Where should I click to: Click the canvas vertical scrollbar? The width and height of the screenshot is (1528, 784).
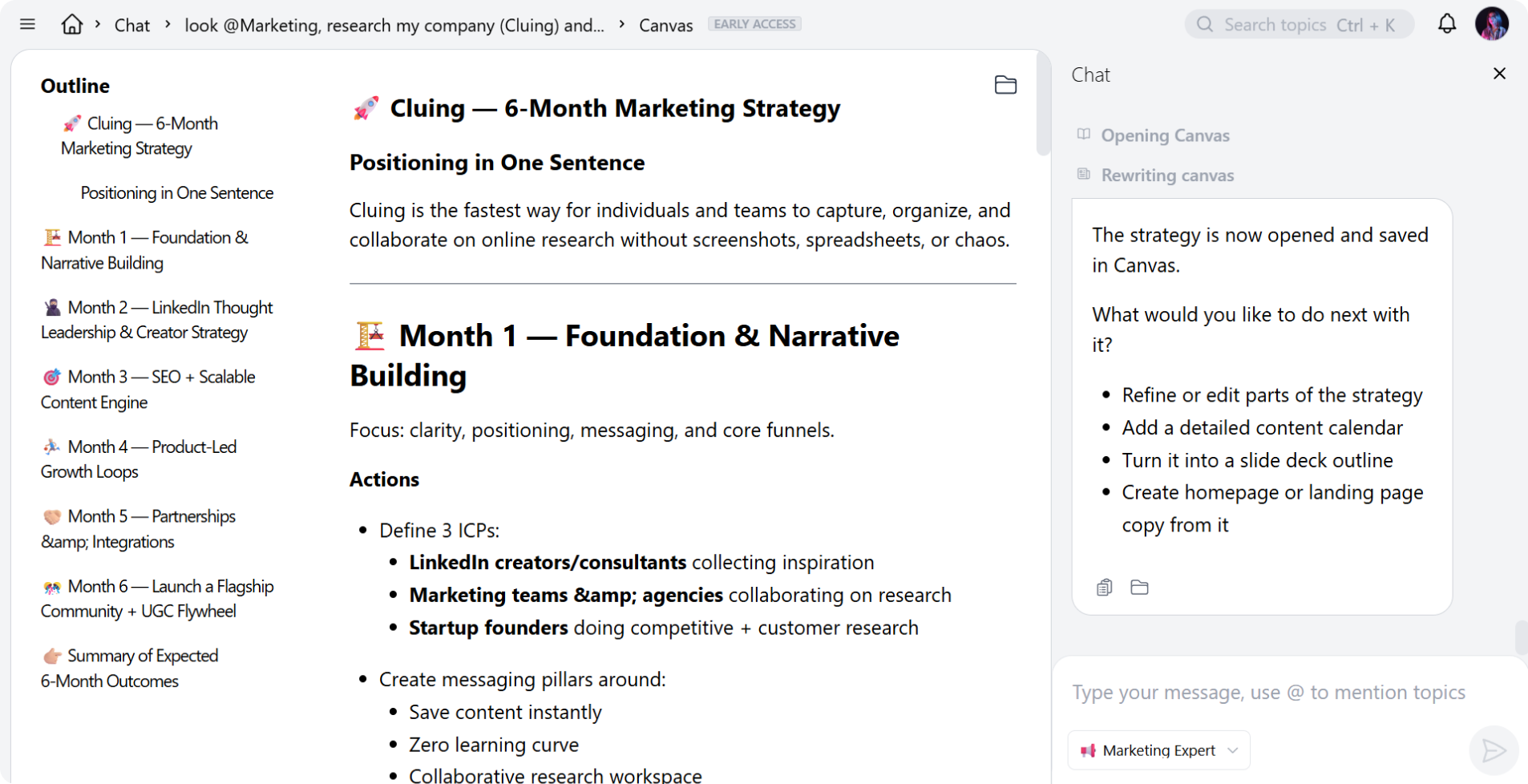tap(1043, 104)
